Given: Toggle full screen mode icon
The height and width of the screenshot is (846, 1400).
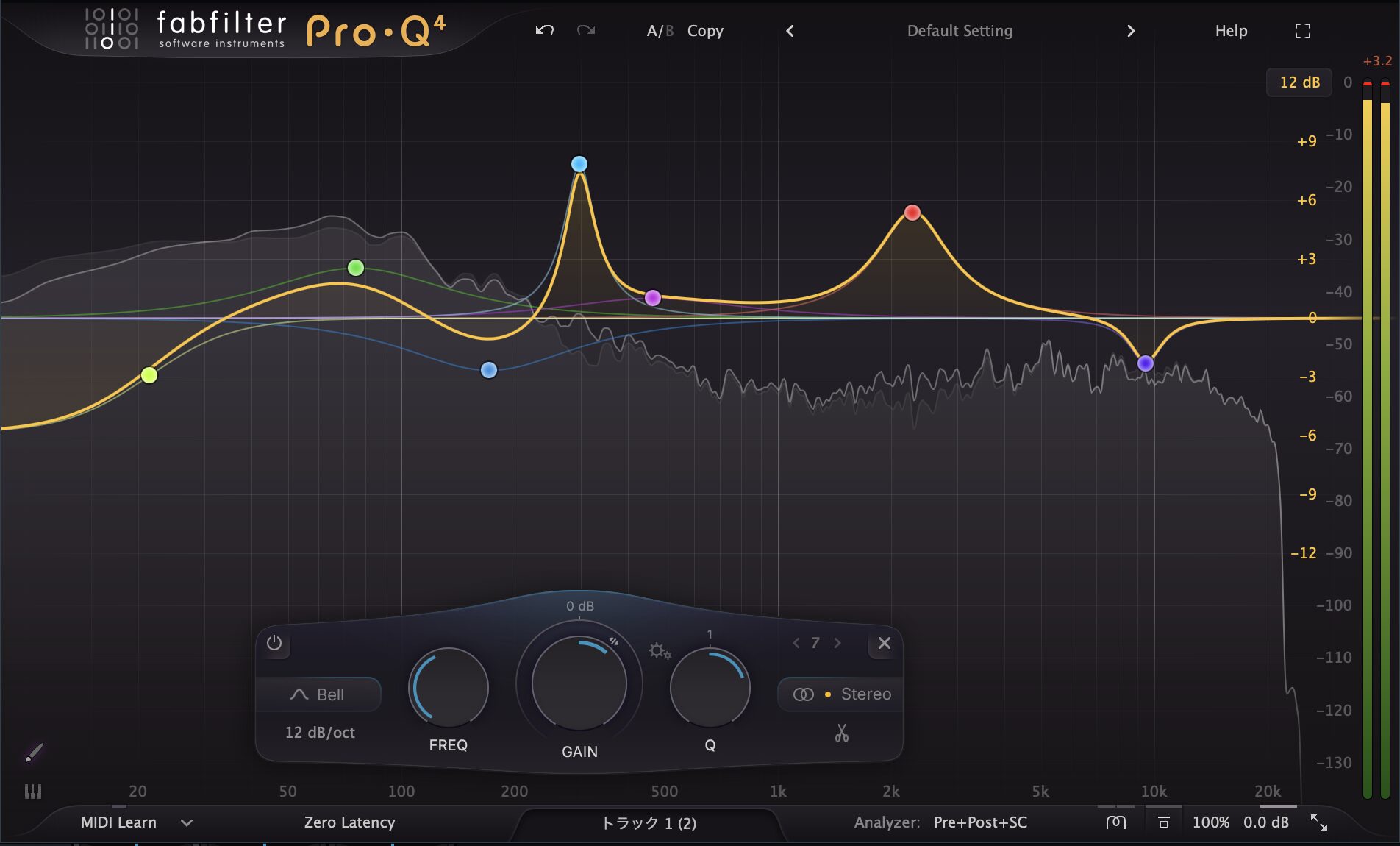Looking at the screenshot, I should [1302, 31].
